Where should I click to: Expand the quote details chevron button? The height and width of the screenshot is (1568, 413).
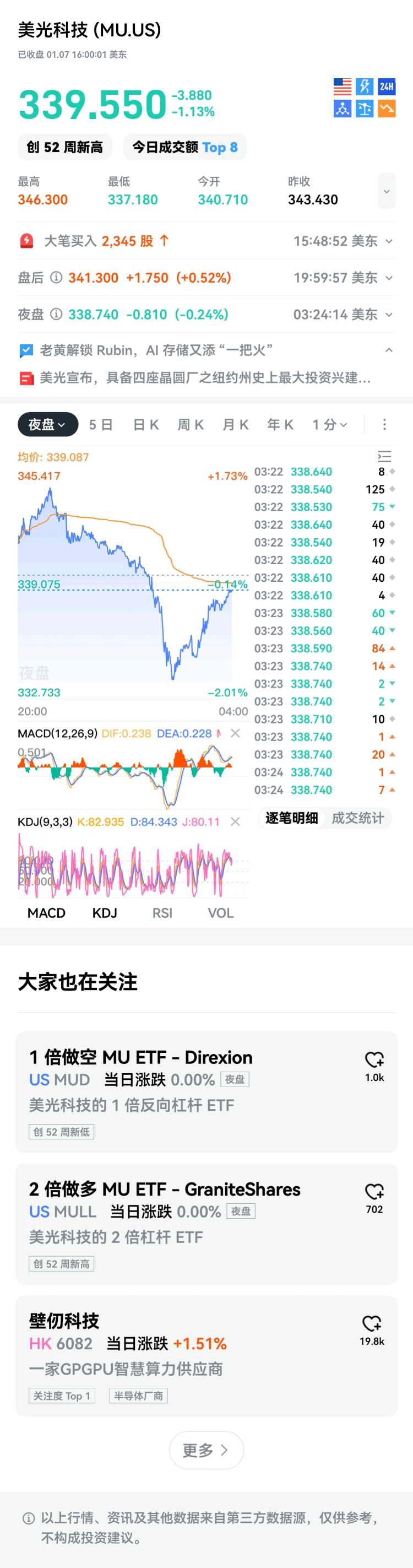pyautogui.click(x=387, y=191)
